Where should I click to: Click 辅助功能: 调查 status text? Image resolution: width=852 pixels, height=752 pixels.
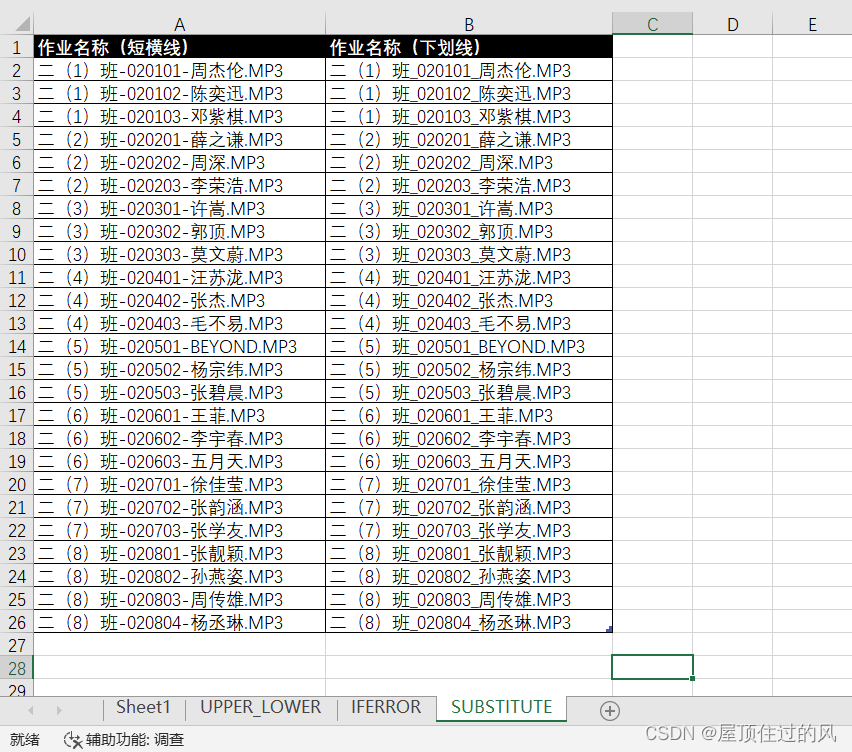click(x=134, y=740)
